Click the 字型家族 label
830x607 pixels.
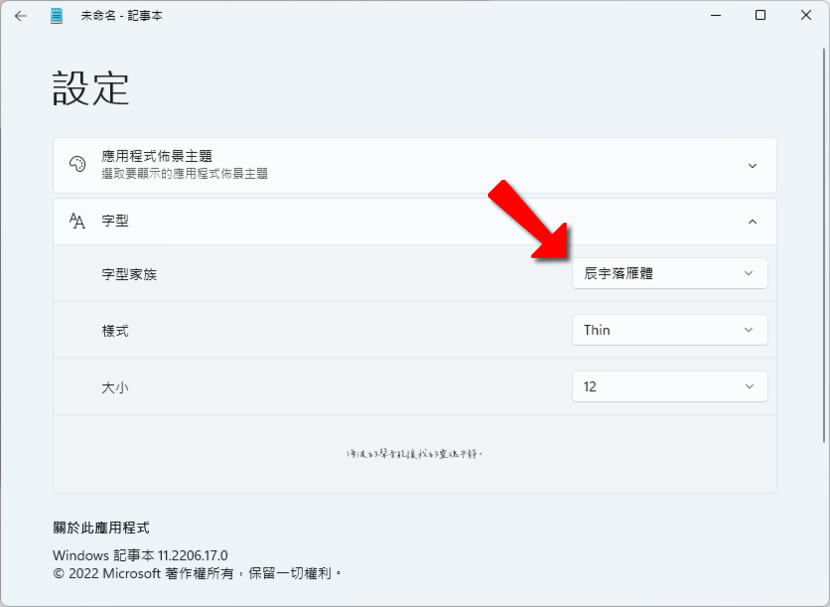[x=129, y=274]
